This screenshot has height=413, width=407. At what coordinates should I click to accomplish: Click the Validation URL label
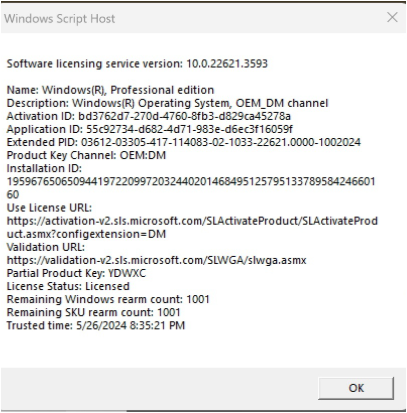coord(46,247)
